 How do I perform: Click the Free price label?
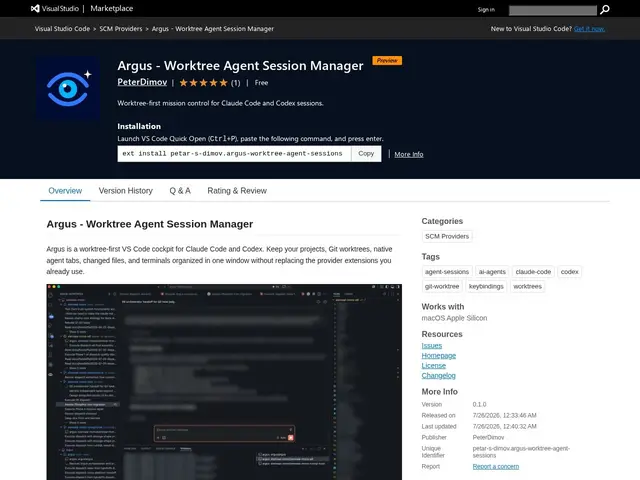(x=261, y=83)
